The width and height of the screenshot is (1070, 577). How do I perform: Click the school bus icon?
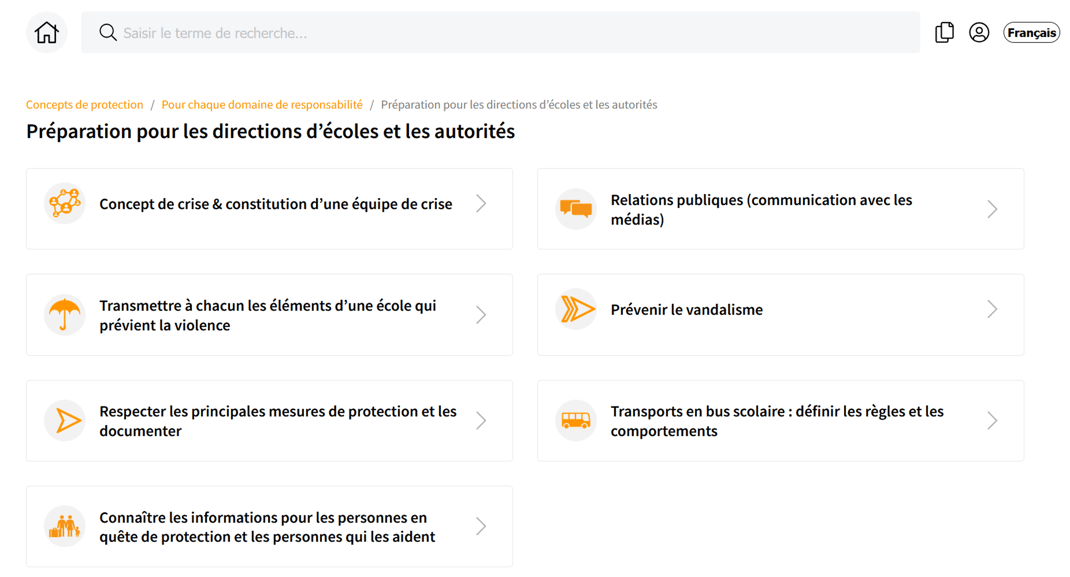pyautogui.click(x=576, y=421)
